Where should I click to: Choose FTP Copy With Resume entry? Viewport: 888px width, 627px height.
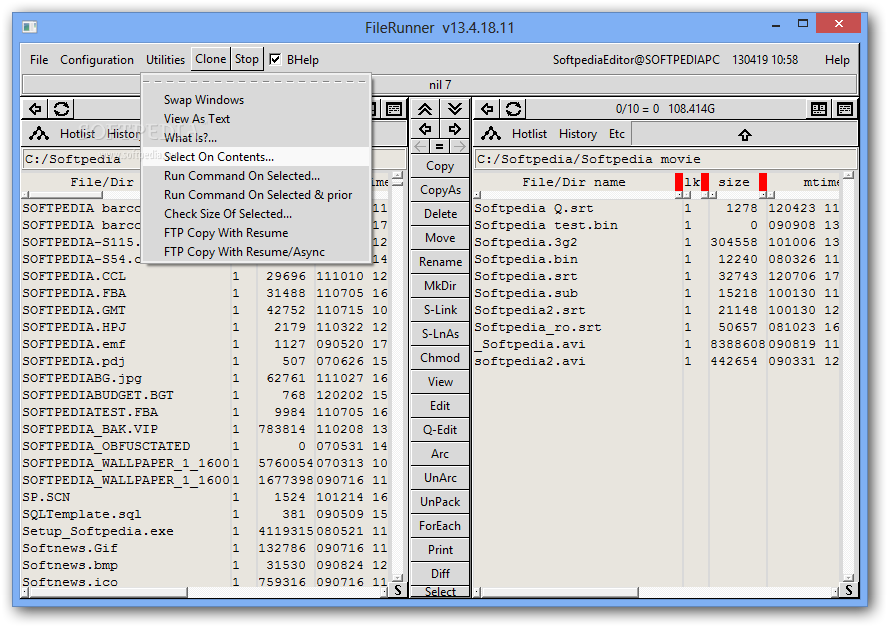pyautogui.click(x=256, y=233)
